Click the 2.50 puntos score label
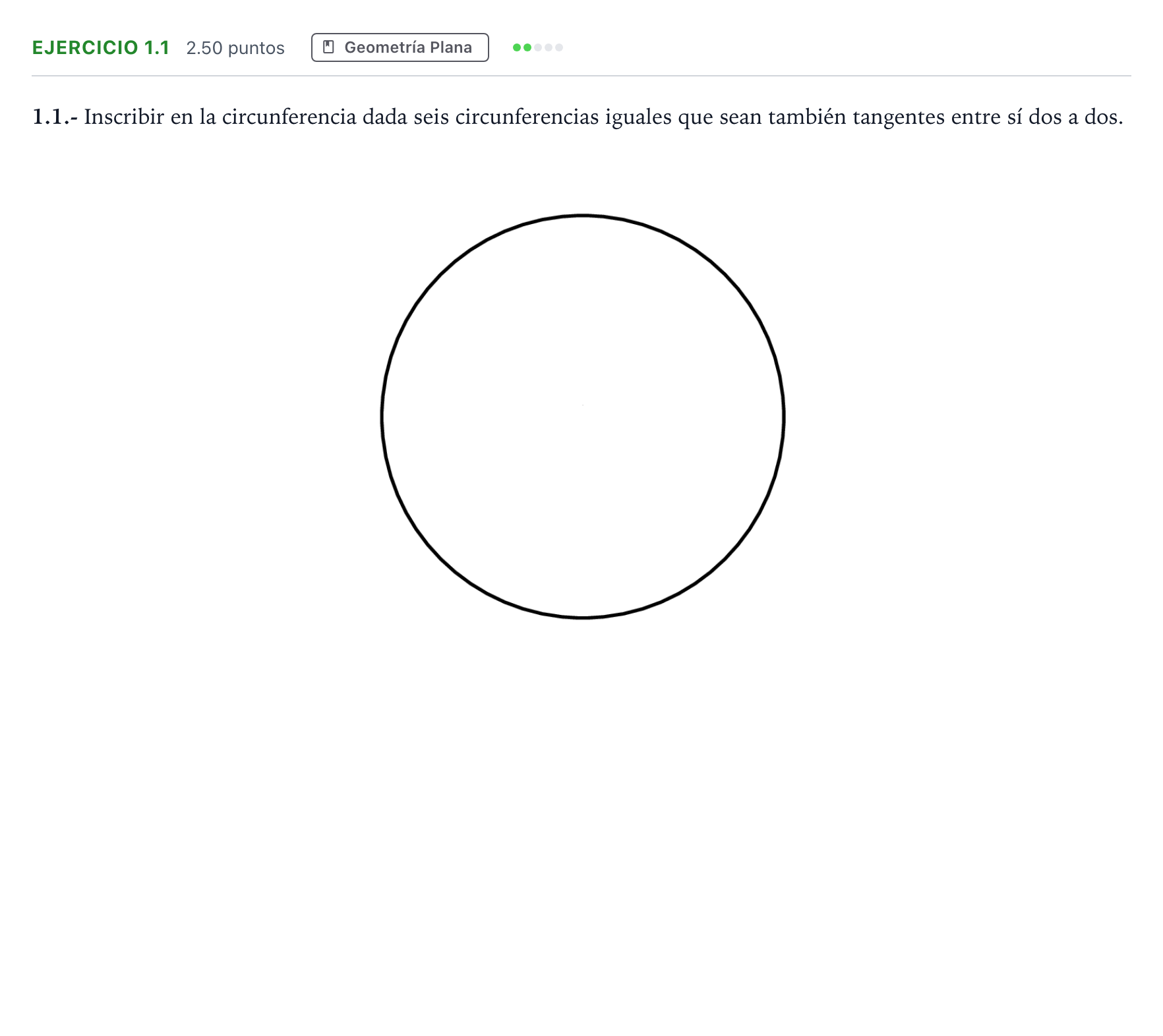Screen dimensions: 1163x1036 coord(235,48)
